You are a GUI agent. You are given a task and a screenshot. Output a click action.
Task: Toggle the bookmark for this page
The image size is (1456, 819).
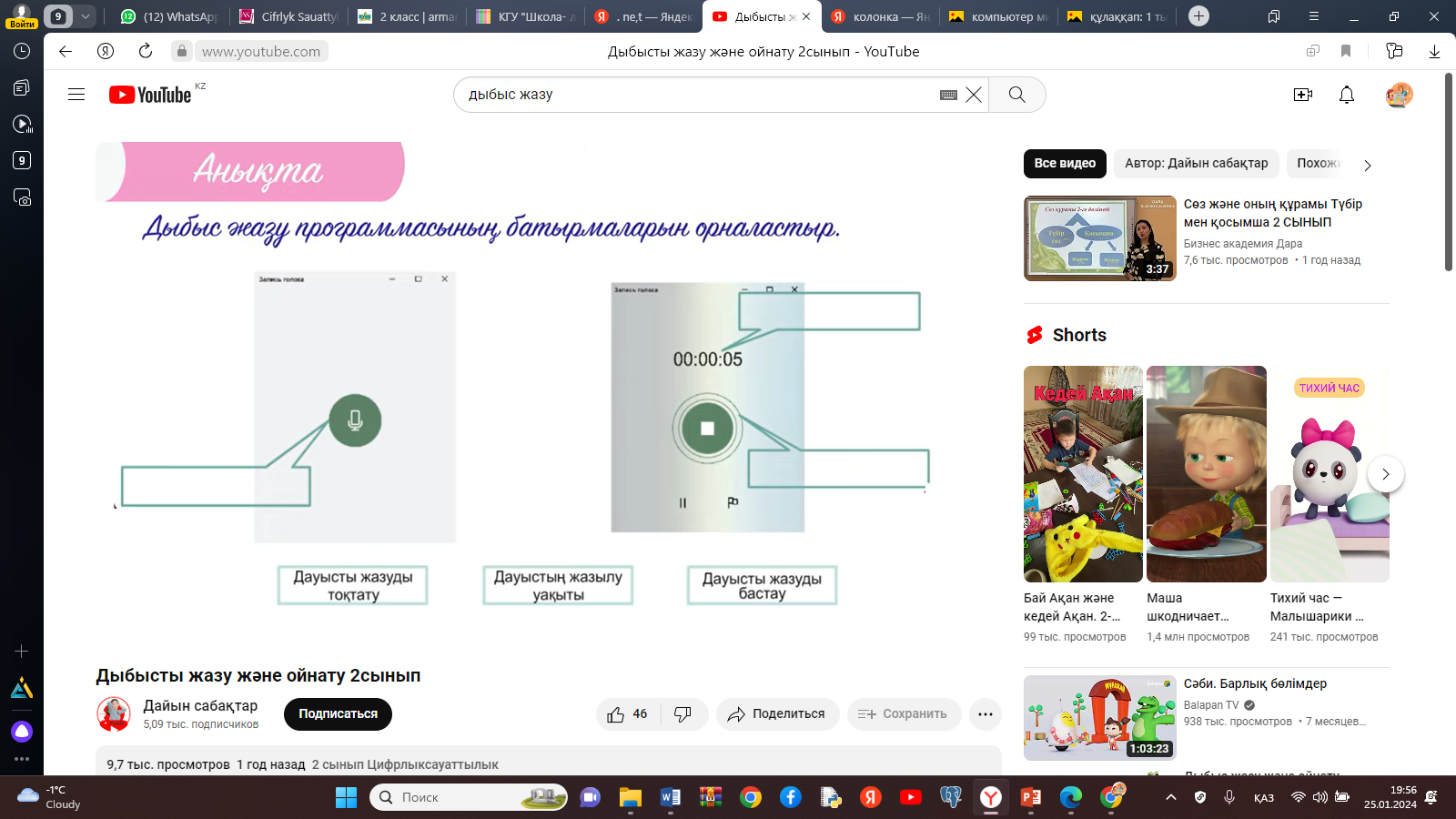(x=1346, y=51)
